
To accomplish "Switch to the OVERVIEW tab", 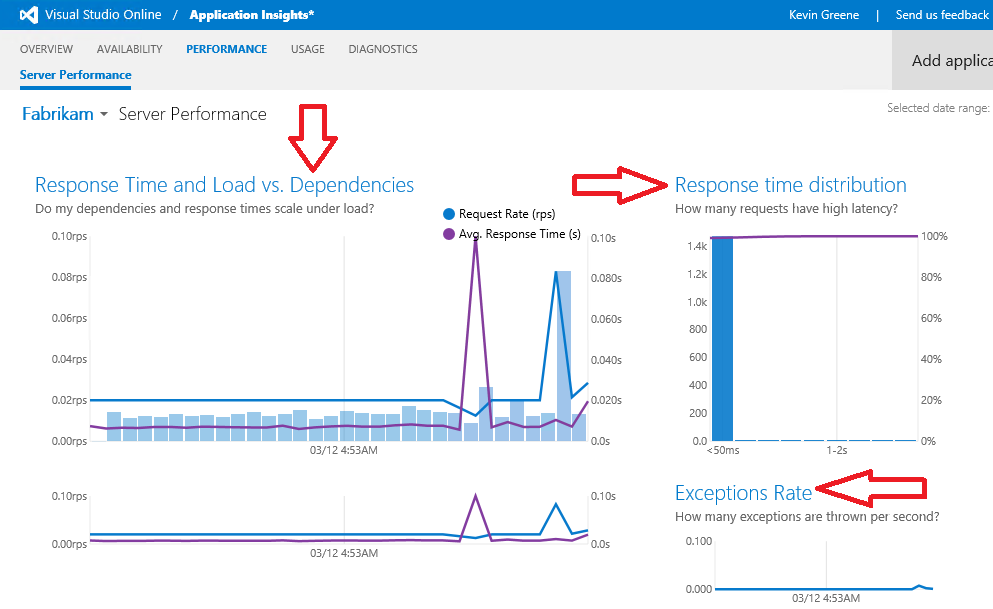I will pos(46,49).
